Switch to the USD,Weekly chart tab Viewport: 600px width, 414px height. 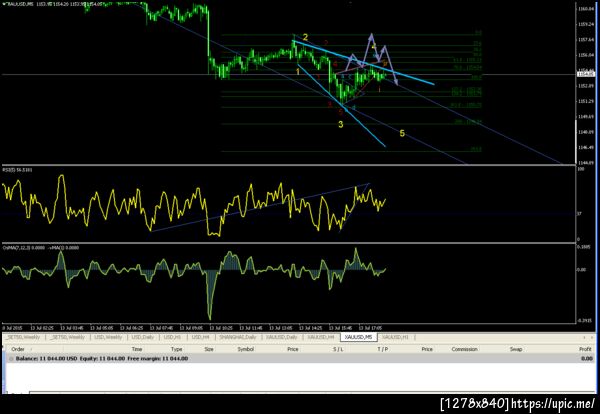(x=108, y=337)
